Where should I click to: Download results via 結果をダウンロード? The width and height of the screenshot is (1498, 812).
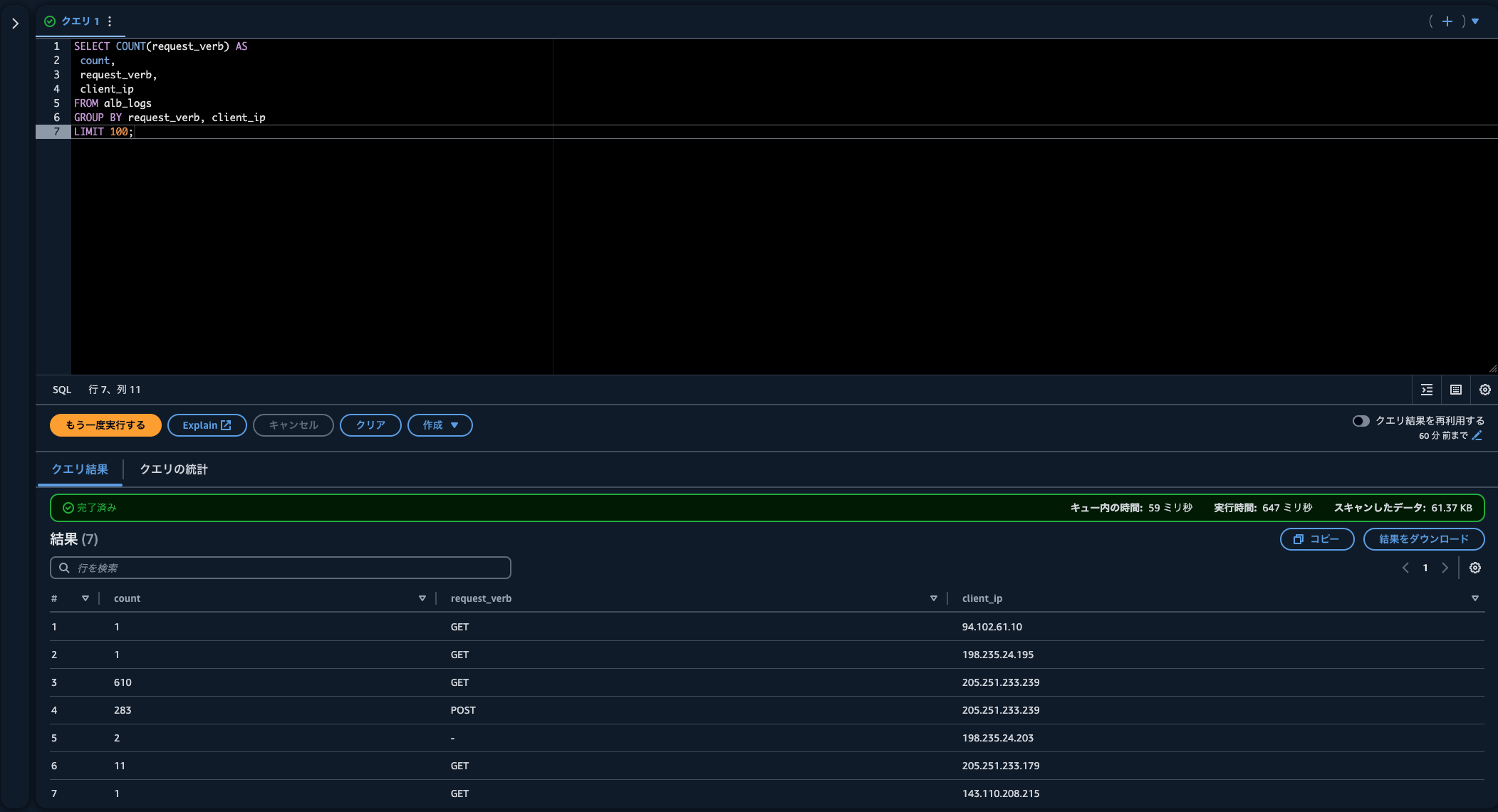1423,539
